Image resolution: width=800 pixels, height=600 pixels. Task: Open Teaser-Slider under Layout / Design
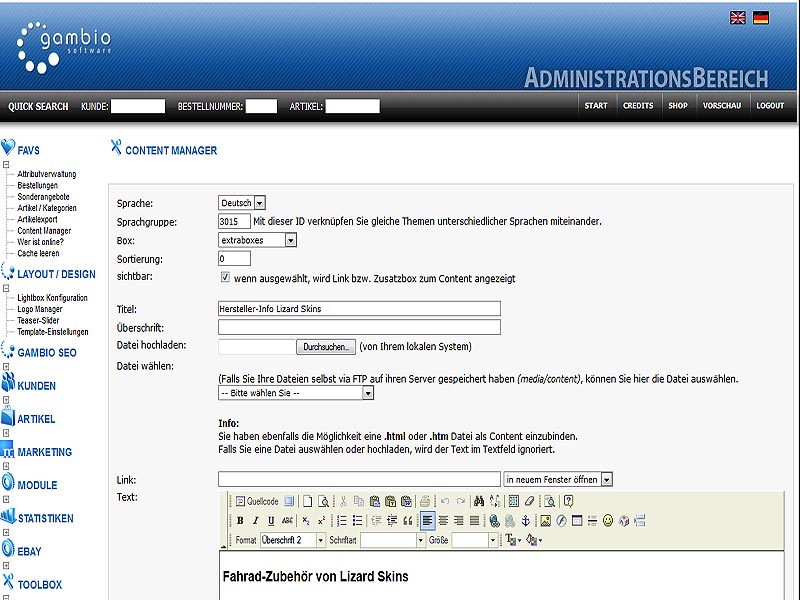(x=38, y=320)
